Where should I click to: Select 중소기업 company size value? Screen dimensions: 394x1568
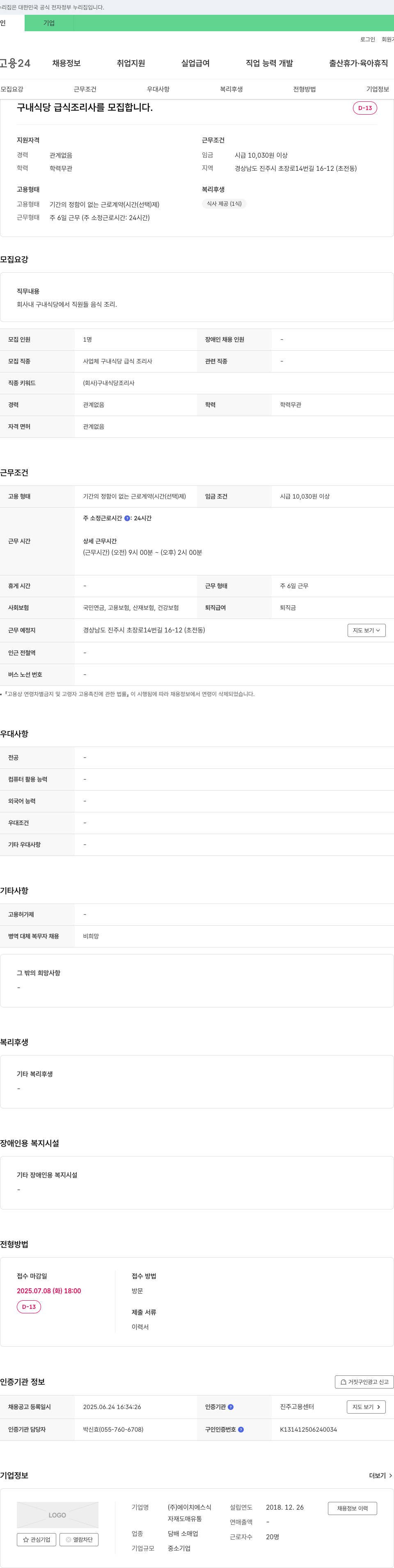point(179,1548)
